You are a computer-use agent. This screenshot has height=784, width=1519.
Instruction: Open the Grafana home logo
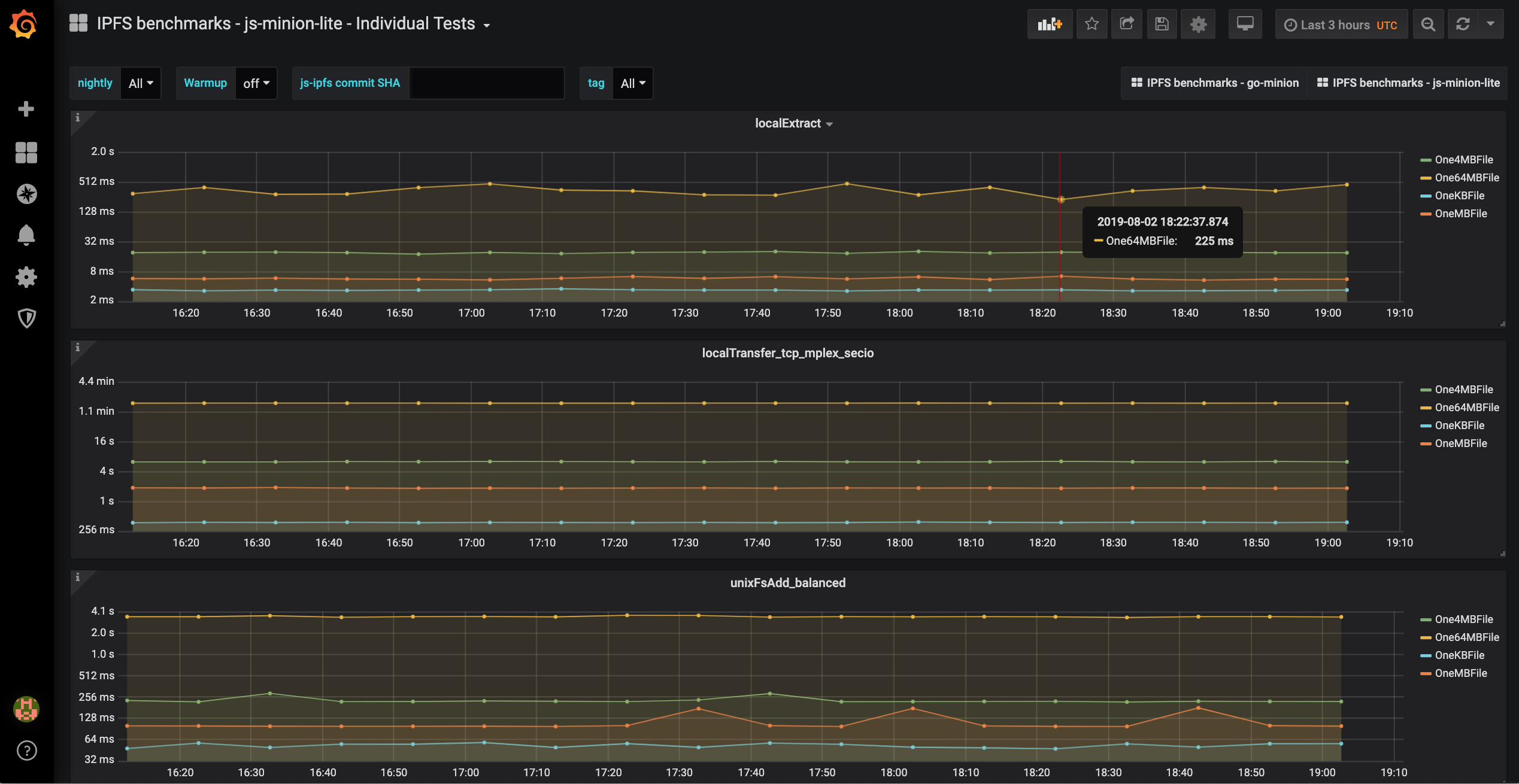tap(24, 24)
